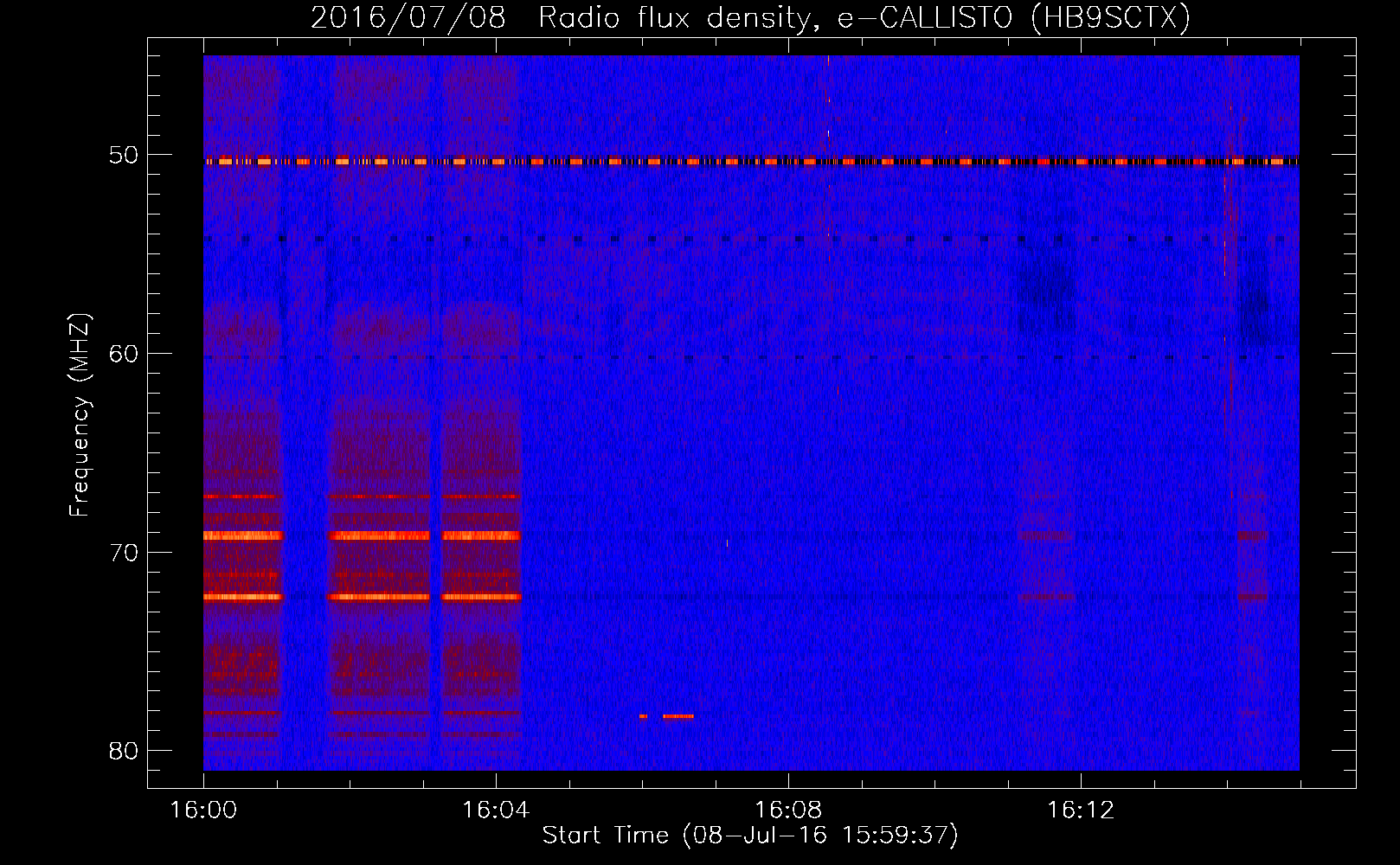Click the '70' frequency axis label
This screenshot has height=865, width=1400.
click(124, 552)
